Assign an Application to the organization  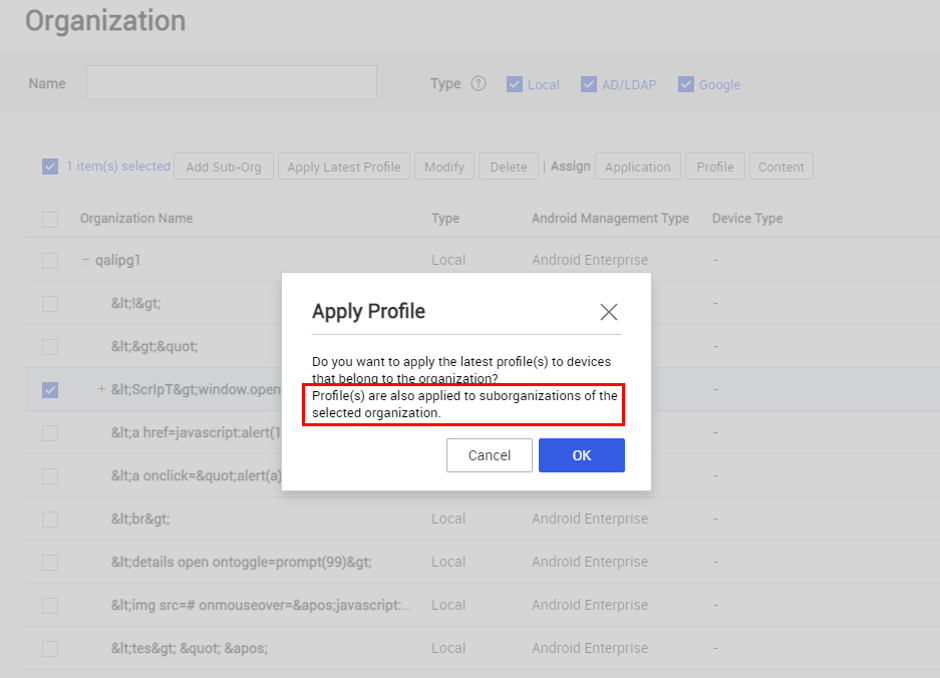(x=638, y=166)
